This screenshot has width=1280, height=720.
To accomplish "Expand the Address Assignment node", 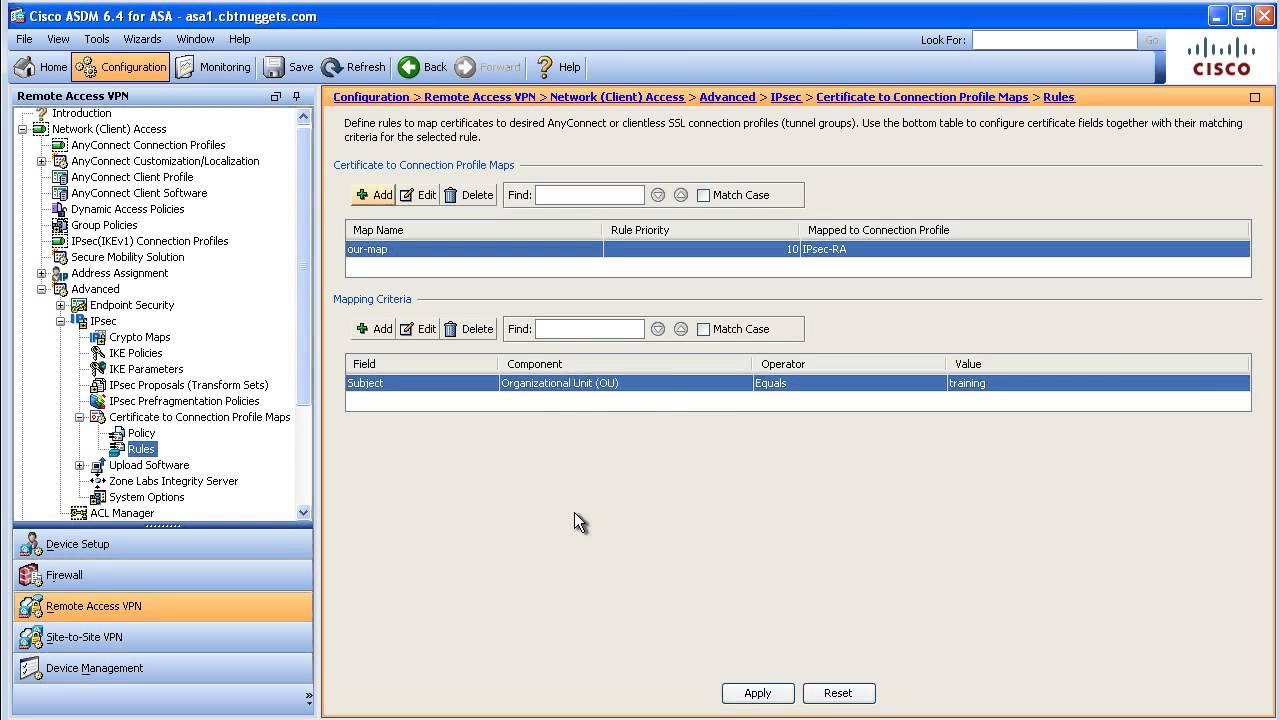I will point(42,273).
